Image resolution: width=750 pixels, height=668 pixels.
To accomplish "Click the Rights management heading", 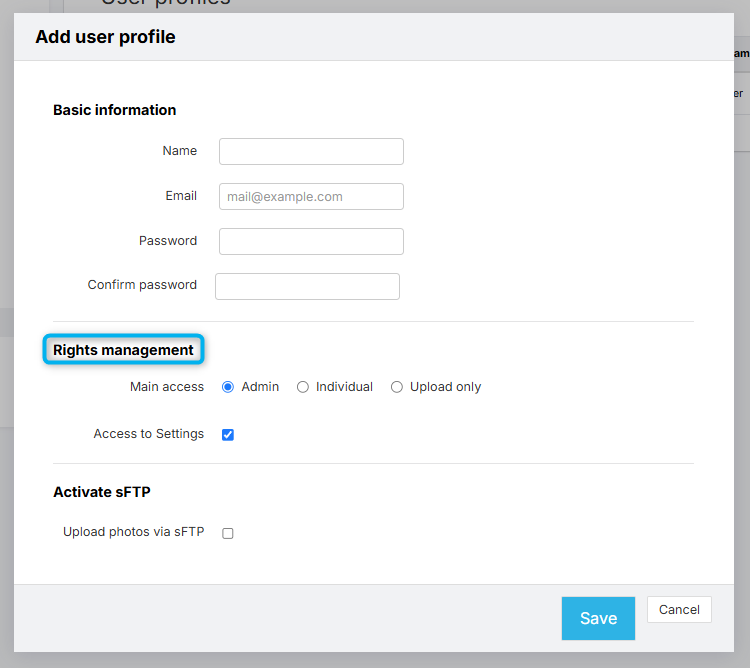I will click(x=123, y=350).
